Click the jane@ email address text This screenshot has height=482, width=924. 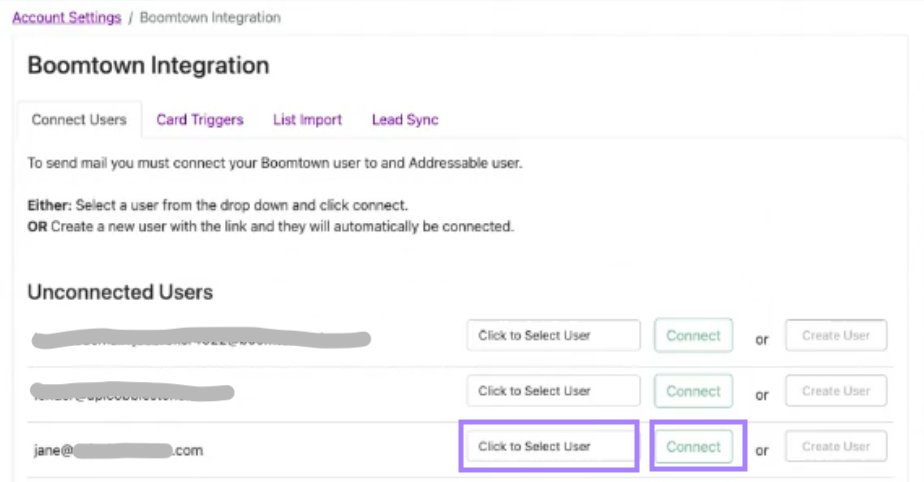118,450
